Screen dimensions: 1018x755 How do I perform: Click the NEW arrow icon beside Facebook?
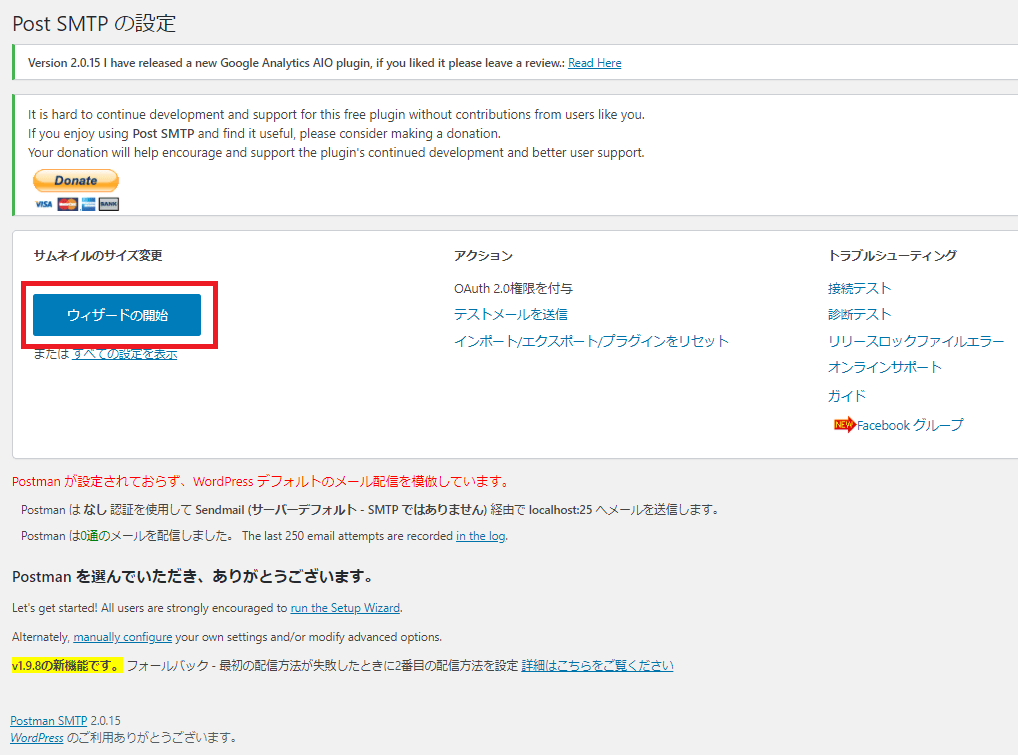(843, 425)
